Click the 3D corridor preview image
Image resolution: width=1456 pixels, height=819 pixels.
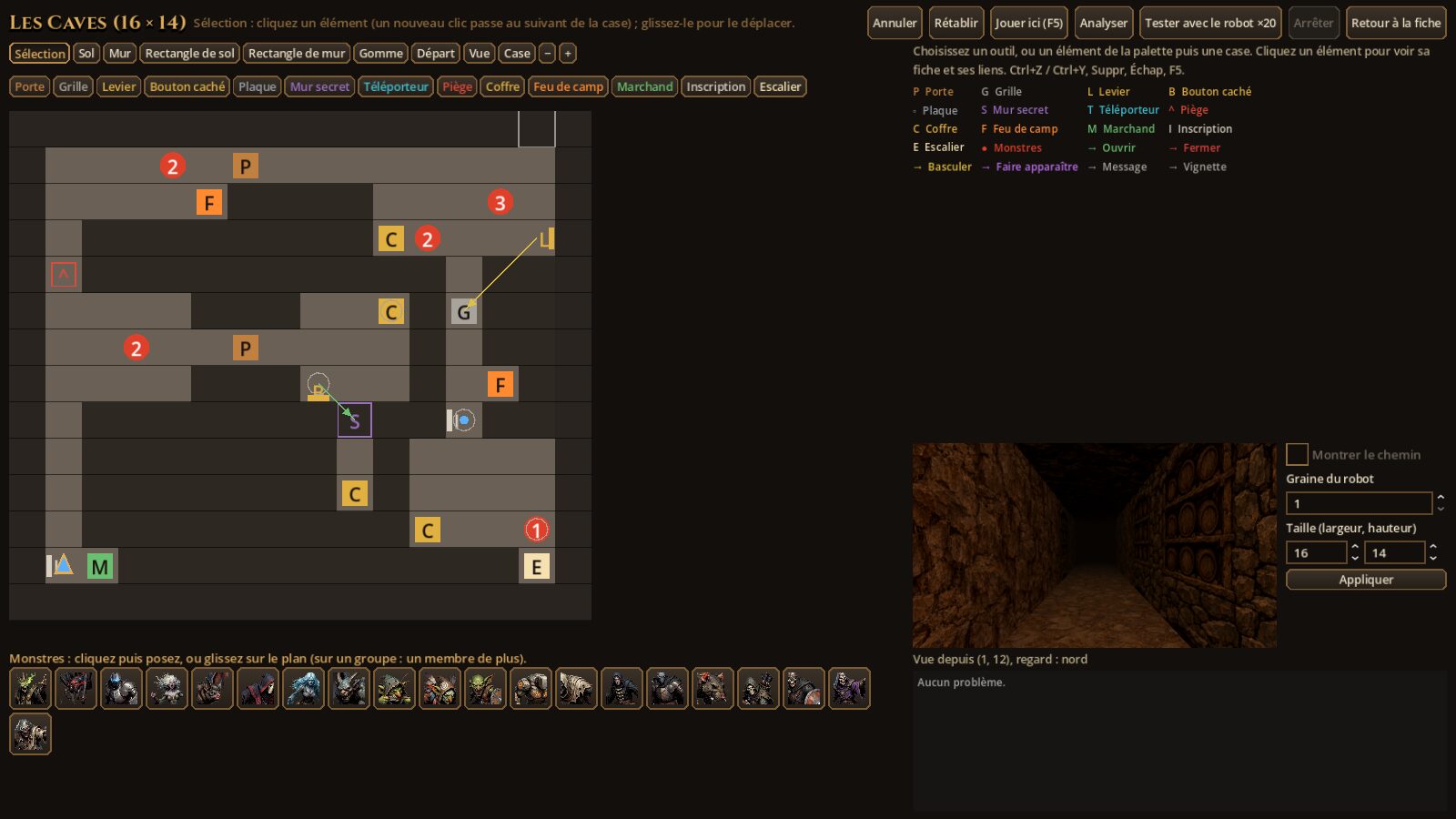coord(1095,545)
